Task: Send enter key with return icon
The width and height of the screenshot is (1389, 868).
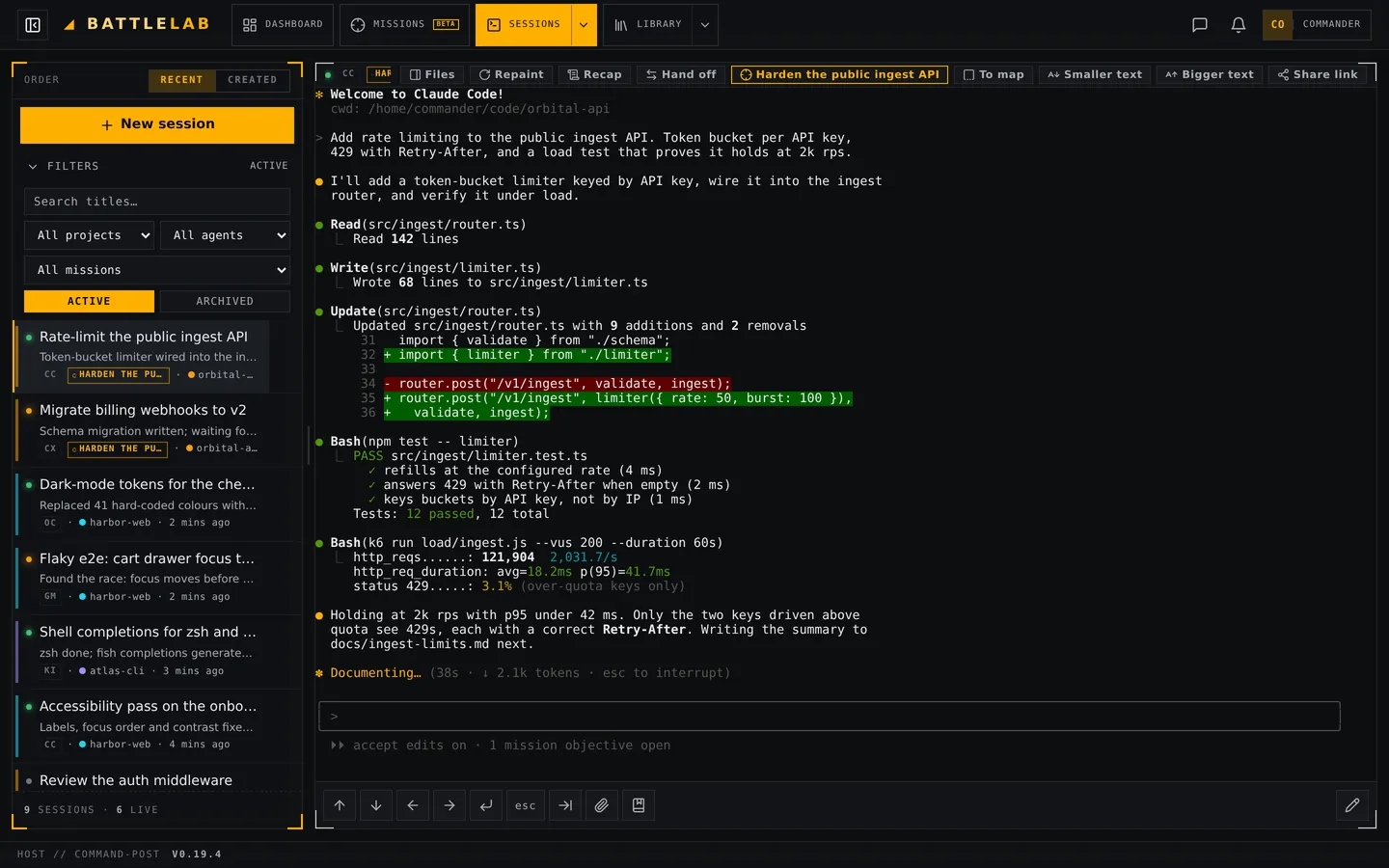Action: 486,805
